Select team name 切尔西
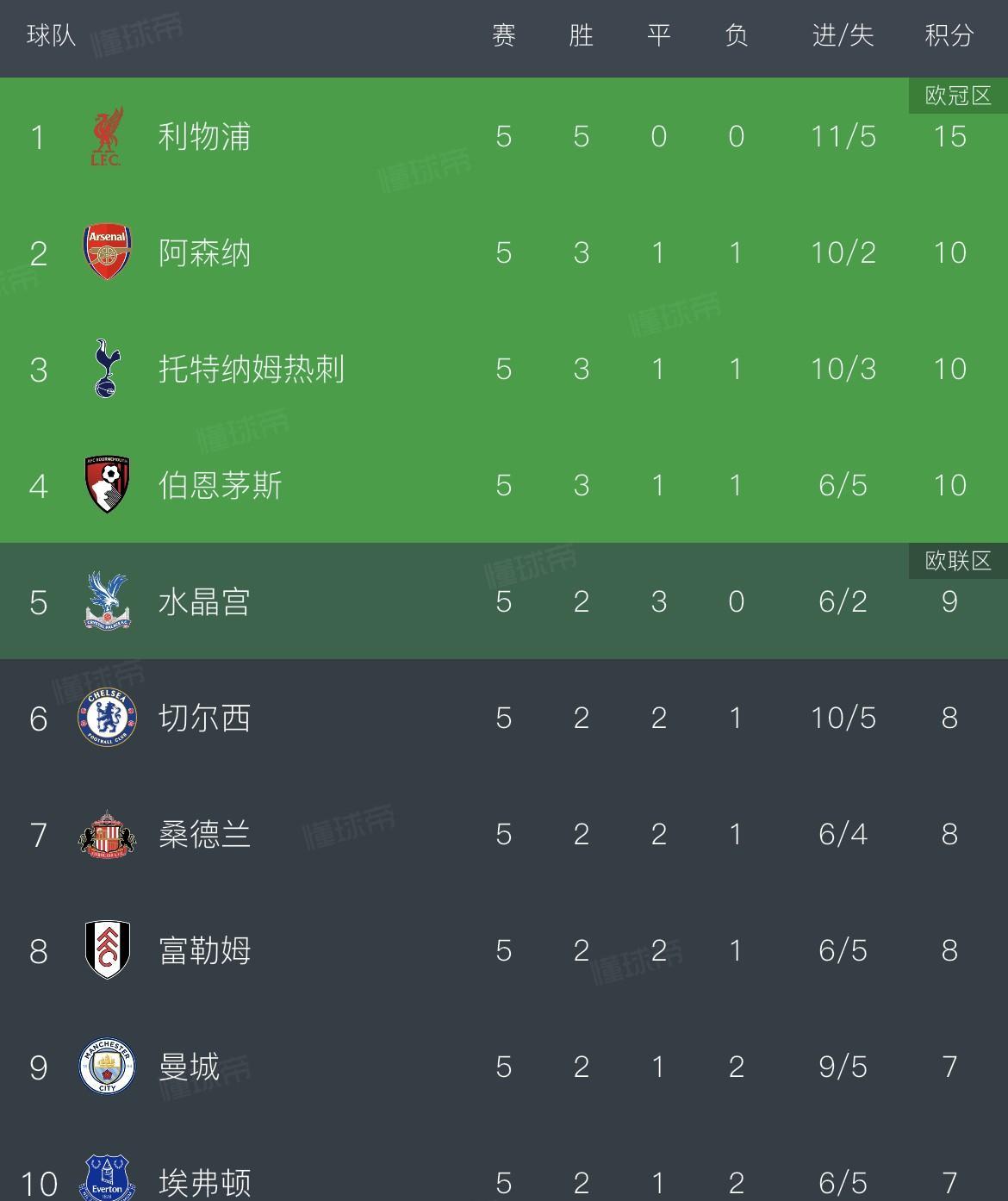 point(204,718)
